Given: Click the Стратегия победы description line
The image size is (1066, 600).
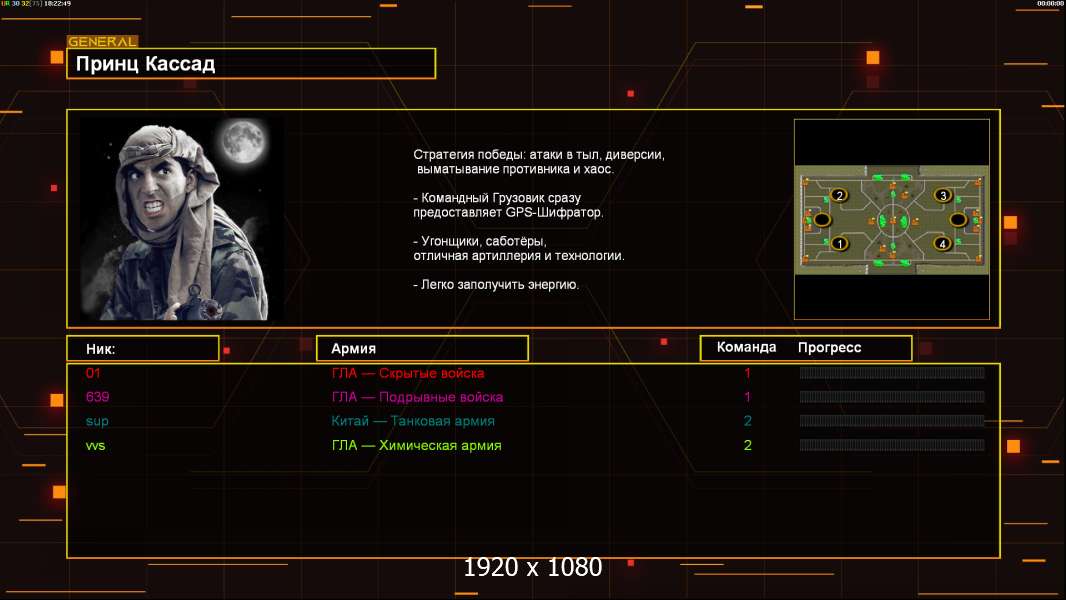Looking at the screenshot, I should pyautogui.click(x=539, y=162).
